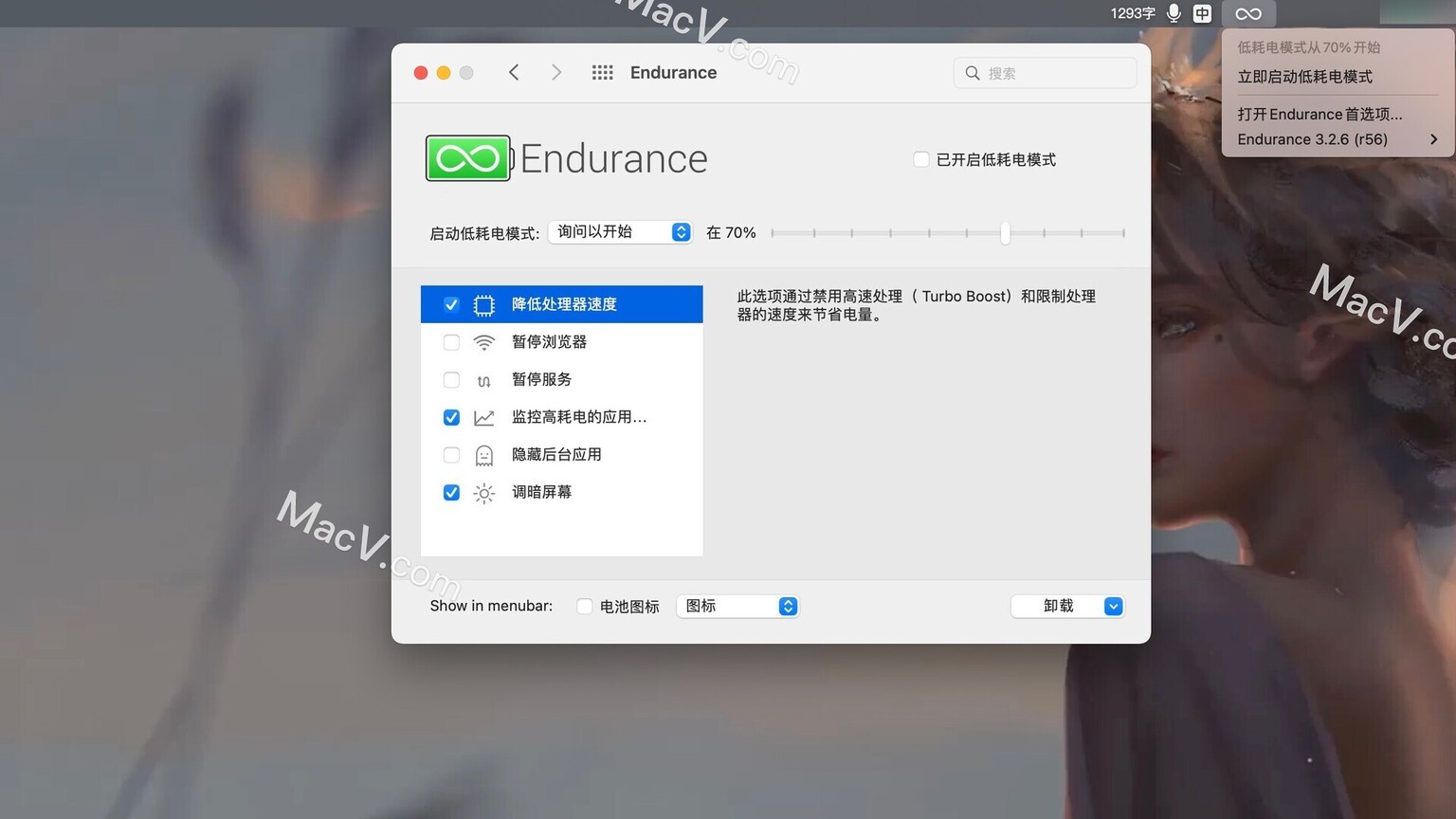Click in the 搜索 search field
The image size is (1456, 819).
pyautogui.click(x=1045, y=73)
